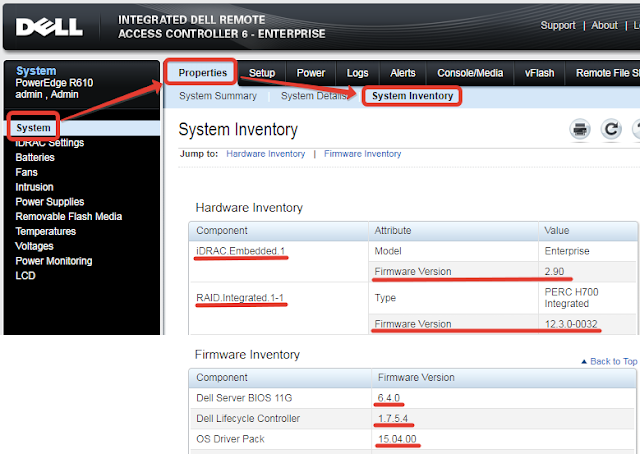640x454 pixels.
Task: Click the Back to Top arrow icon
Action: [x=584, y=362]
